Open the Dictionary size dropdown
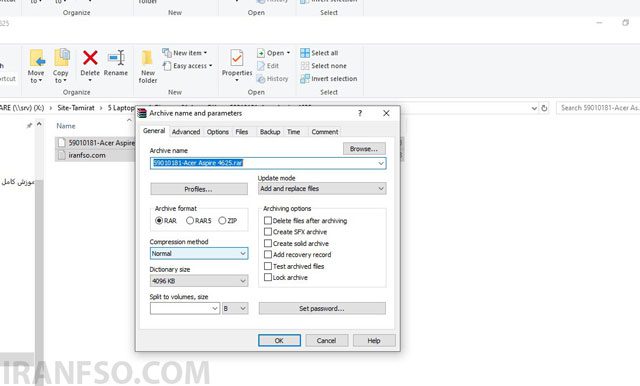 pyautogui.click(x=199, y=281)
